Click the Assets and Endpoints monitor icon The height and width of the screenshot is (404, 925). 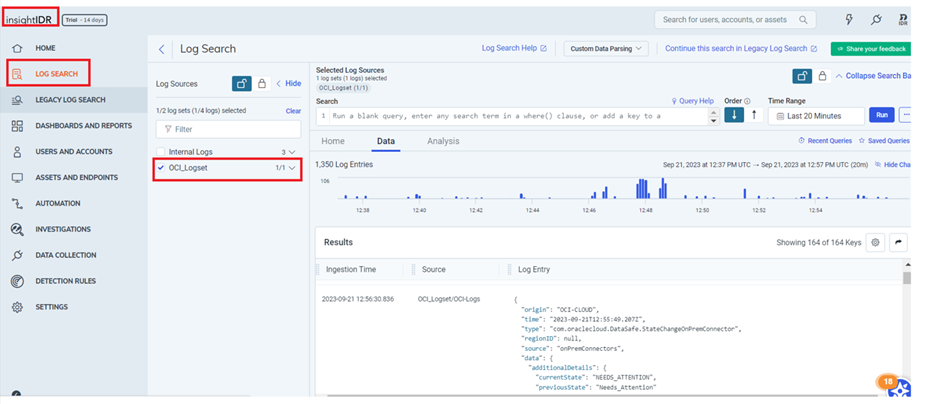[17, 178]
